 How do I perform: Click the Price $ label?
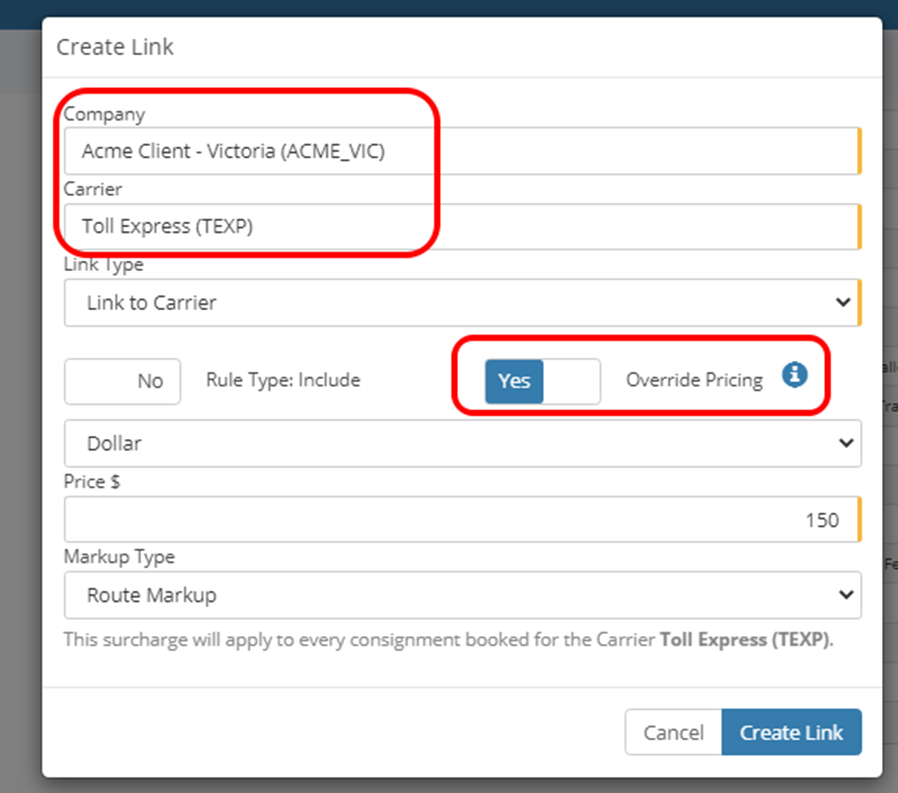click(x=92, y=482)
